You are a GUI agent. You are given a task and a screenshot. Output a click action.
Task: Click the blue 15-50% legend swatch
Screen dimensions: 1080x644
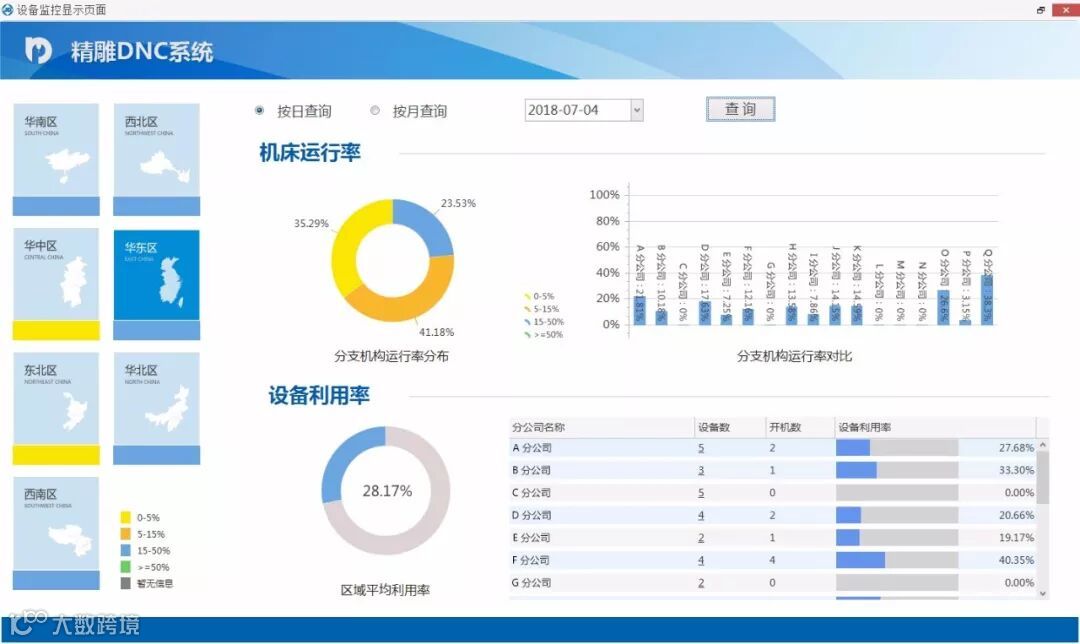tap(125, 550)
